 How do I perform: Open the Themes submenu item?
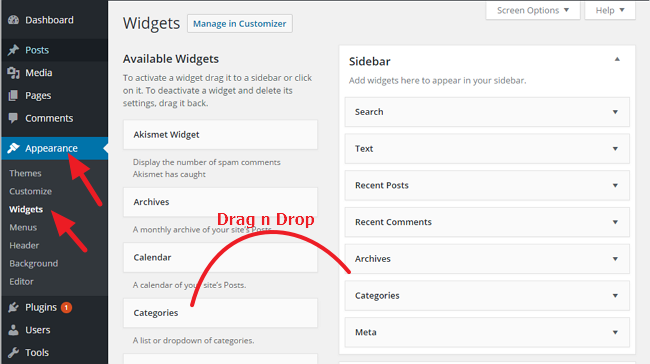pos(25,173)
